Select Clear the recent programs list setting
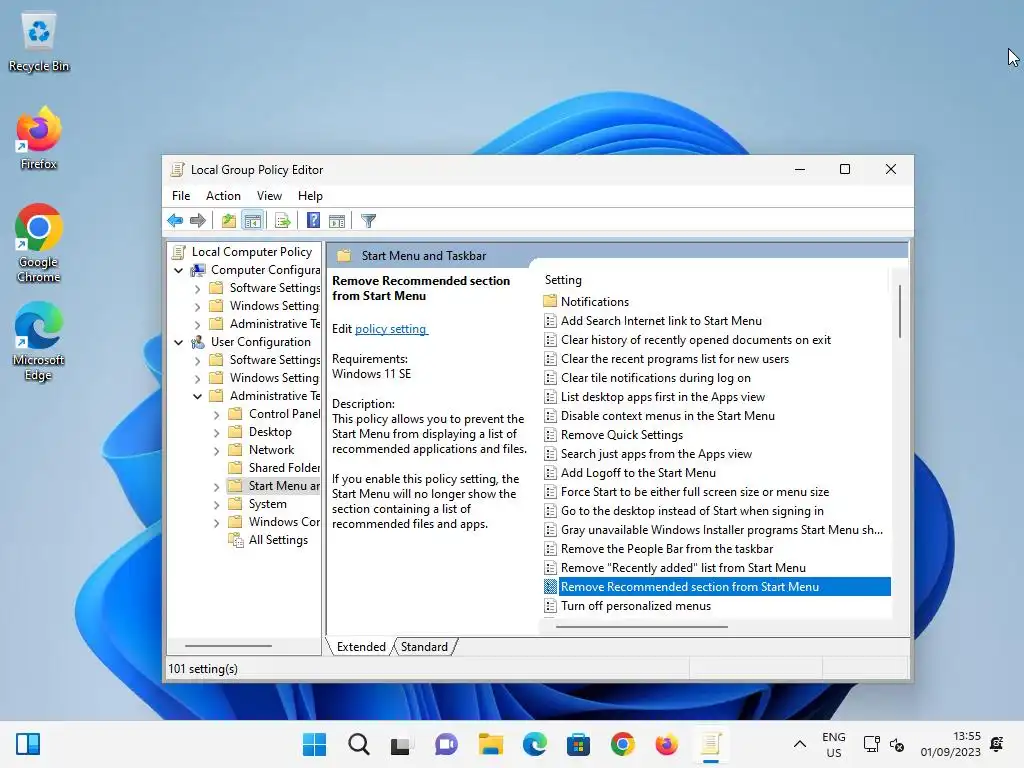This screenshot has width=1024, height=768. click(x=675, y=359)
